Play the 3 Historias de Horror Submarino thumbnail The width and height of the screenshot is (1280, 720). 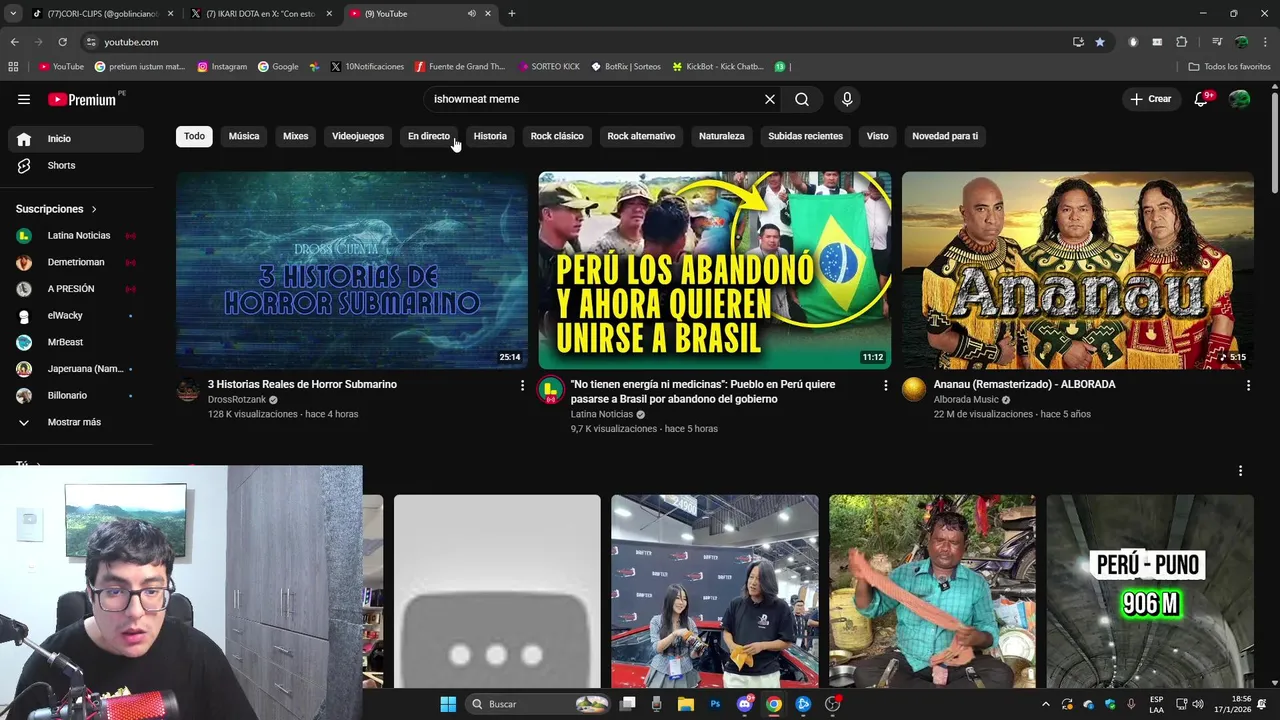[x=352, y=270]
